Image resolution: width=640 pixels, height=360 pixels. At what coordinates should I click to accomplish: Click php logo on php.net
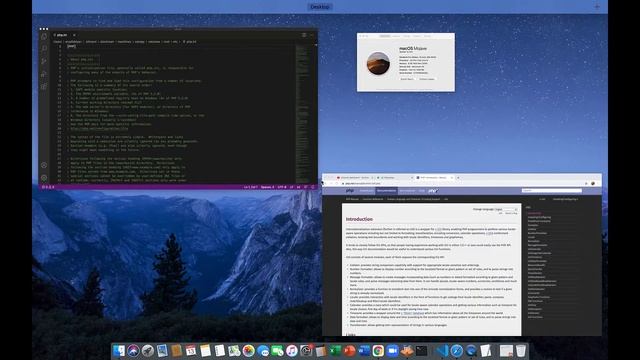pos(349,191)
